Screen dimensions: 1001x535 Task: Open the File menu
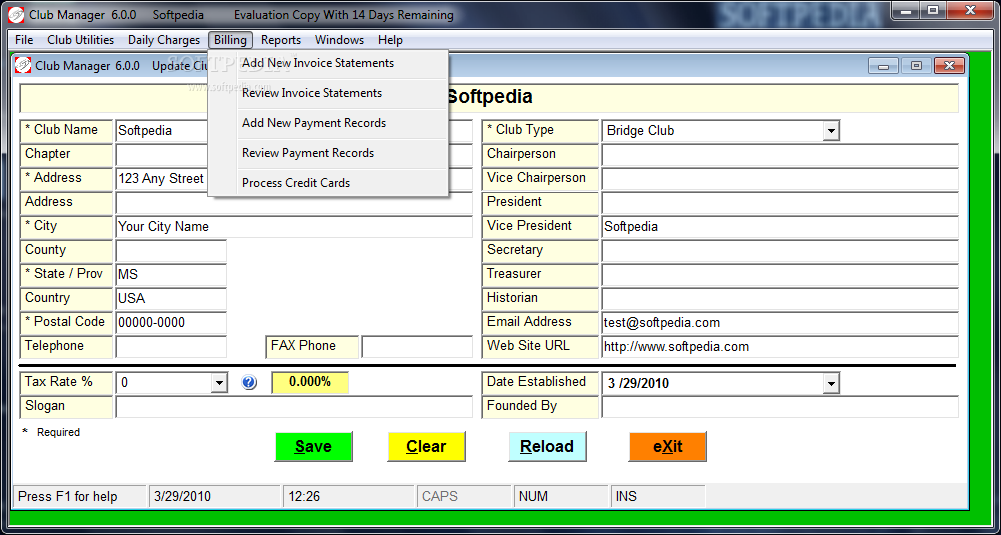(x=24, y=40)
